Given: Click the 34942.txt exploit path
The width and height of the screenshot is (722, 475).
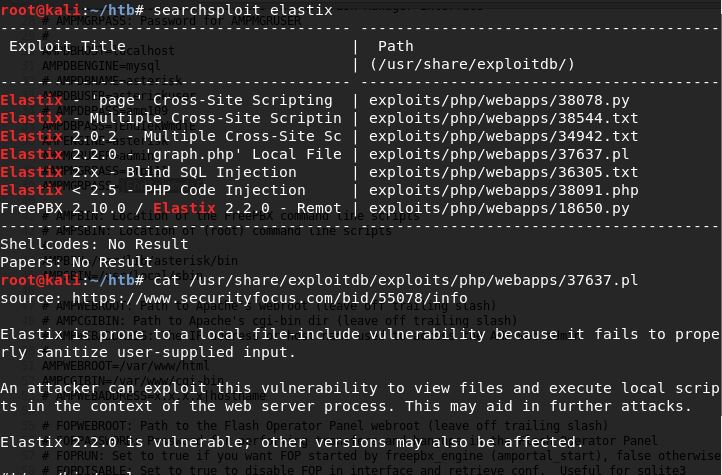Looking at the screenshot, I should tap(503, 136).
